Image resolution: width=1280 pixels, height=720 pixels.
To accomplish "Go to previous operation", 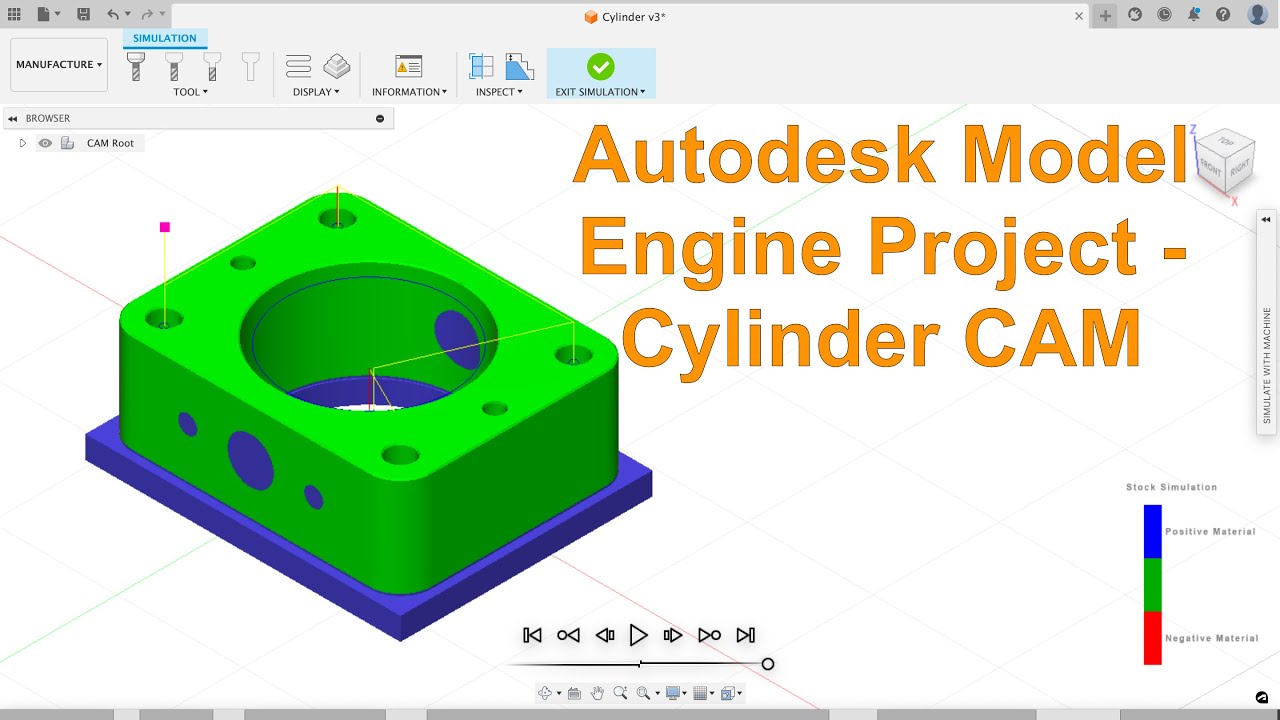I will [x=568, y=635].
